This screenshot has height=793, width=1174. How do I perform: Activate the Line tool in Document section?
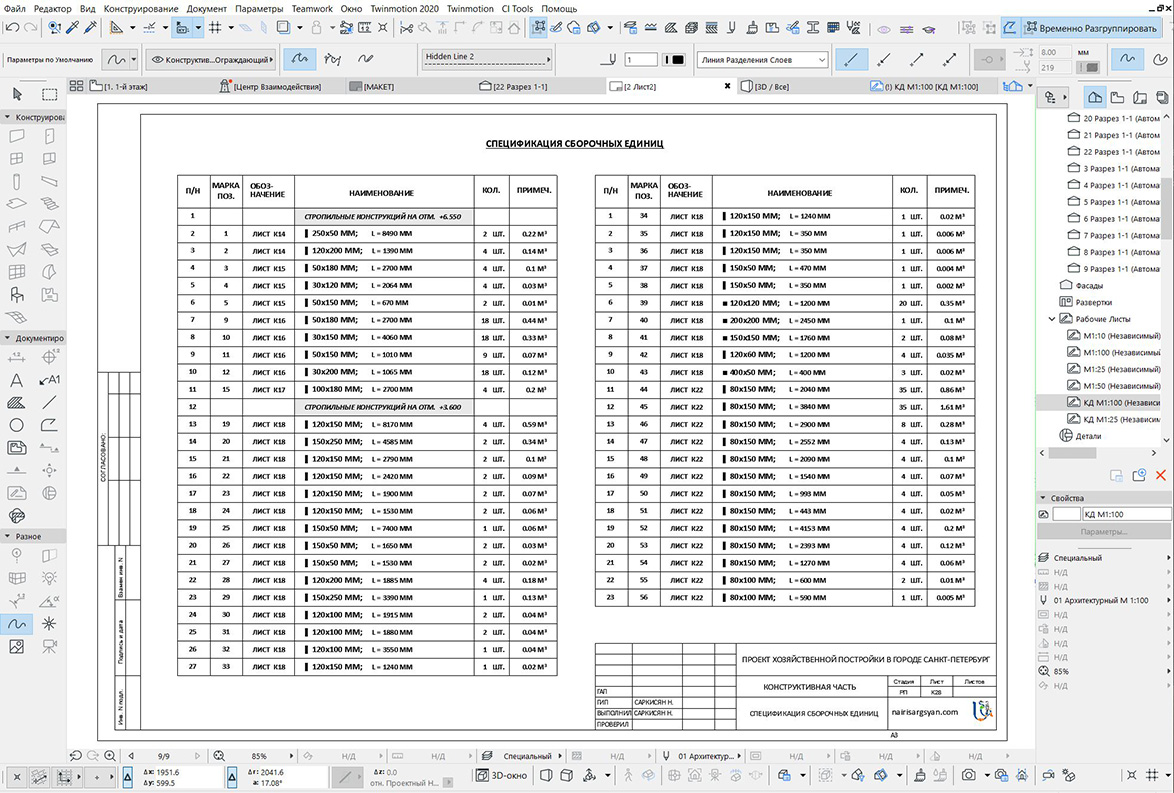coord(49,402)
